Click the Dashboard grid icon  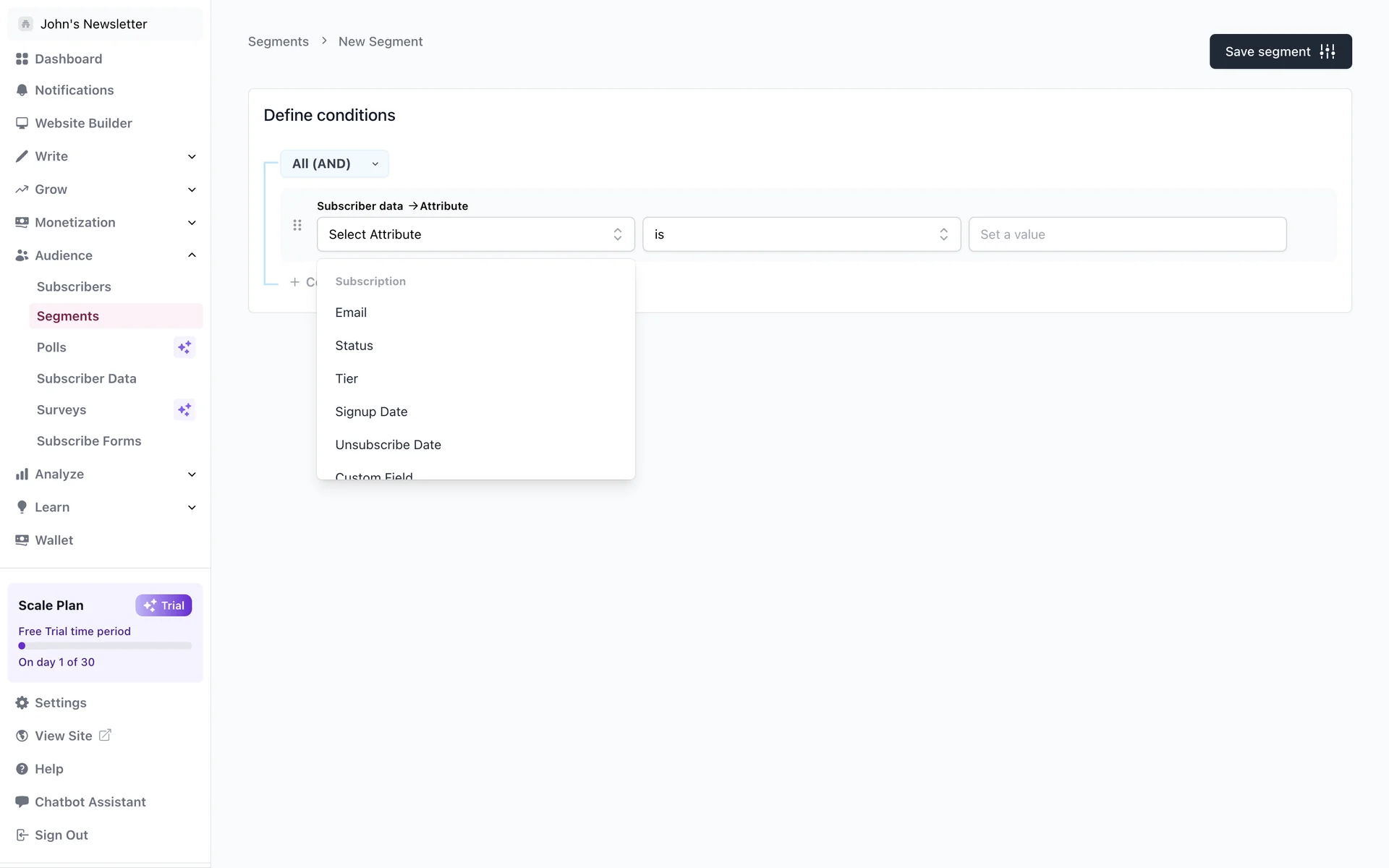pos(22,59)
